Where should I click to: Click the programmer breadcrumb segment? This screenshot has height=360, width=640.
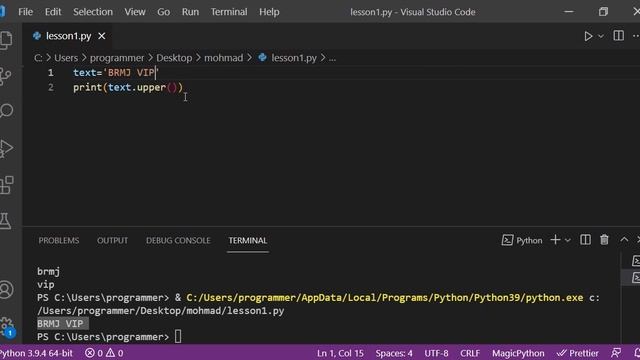pos(117,58)
